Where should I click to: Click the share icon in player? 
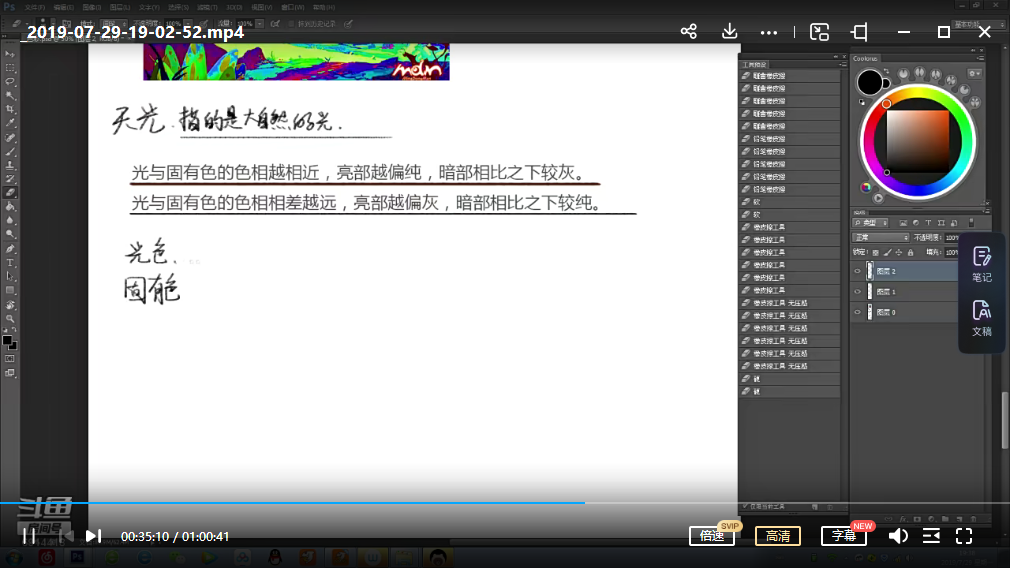(689, 32)
